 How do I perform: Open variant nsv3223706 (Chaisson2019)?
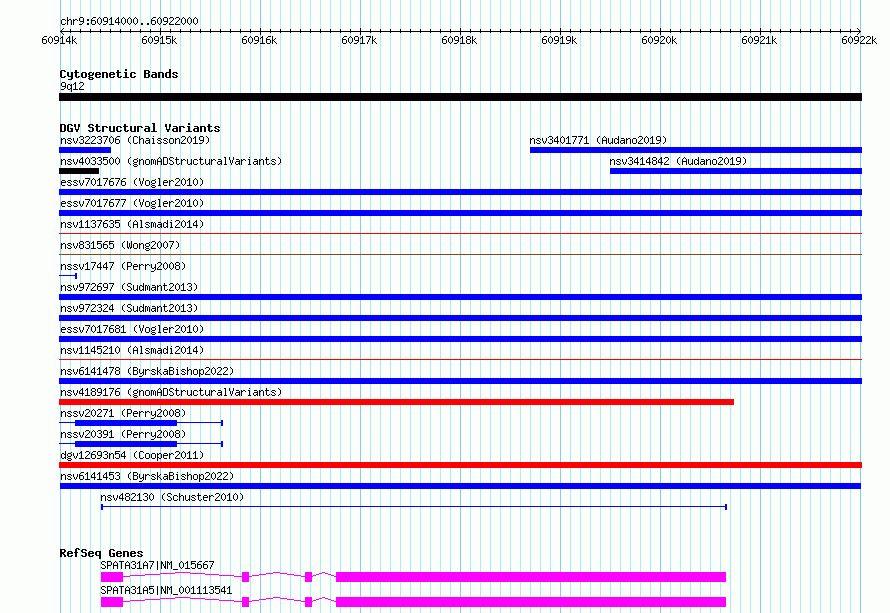pyautogui.click(x=135, y=140)
